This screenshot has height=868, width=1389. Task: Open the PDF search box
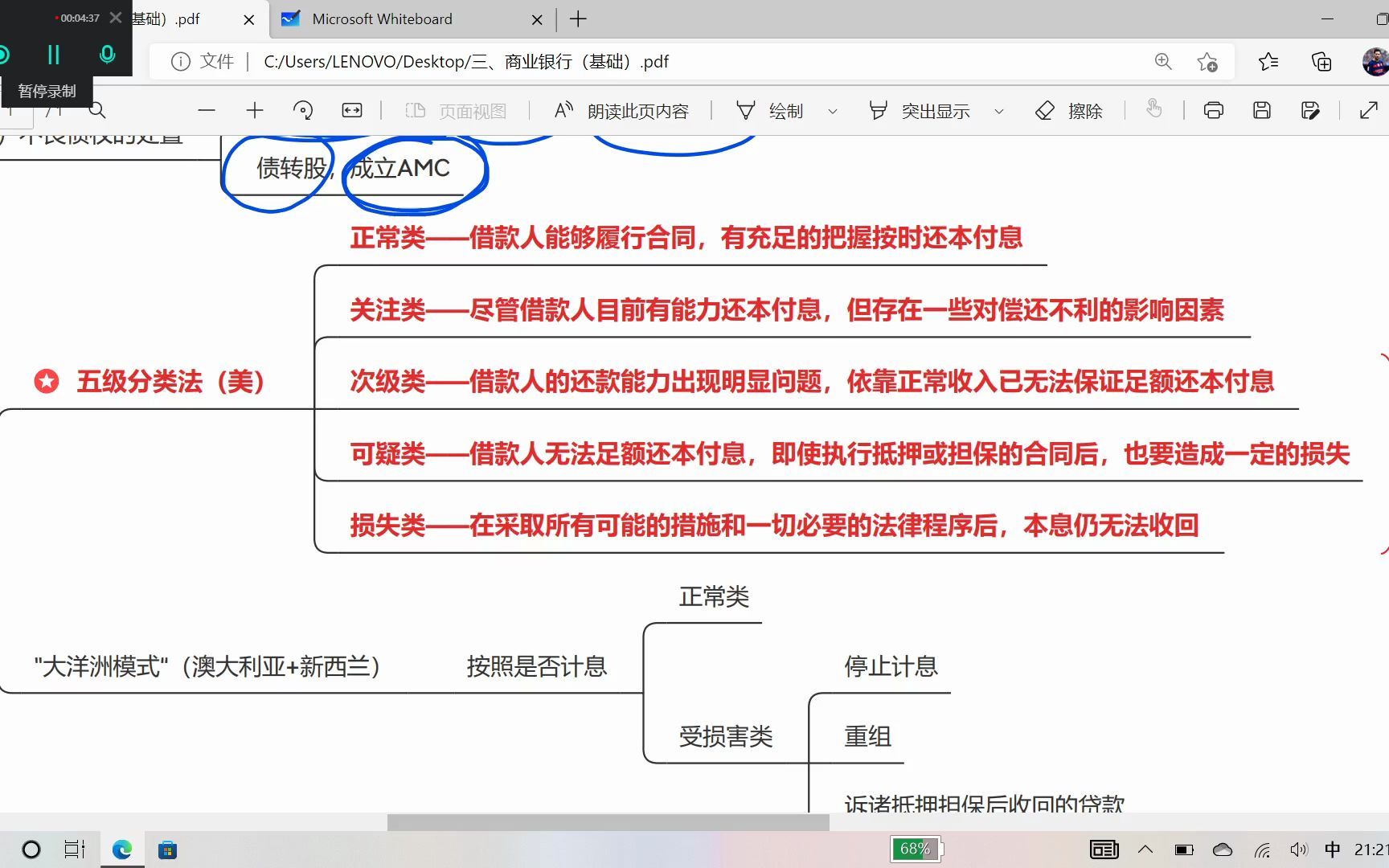pos(96,110)
